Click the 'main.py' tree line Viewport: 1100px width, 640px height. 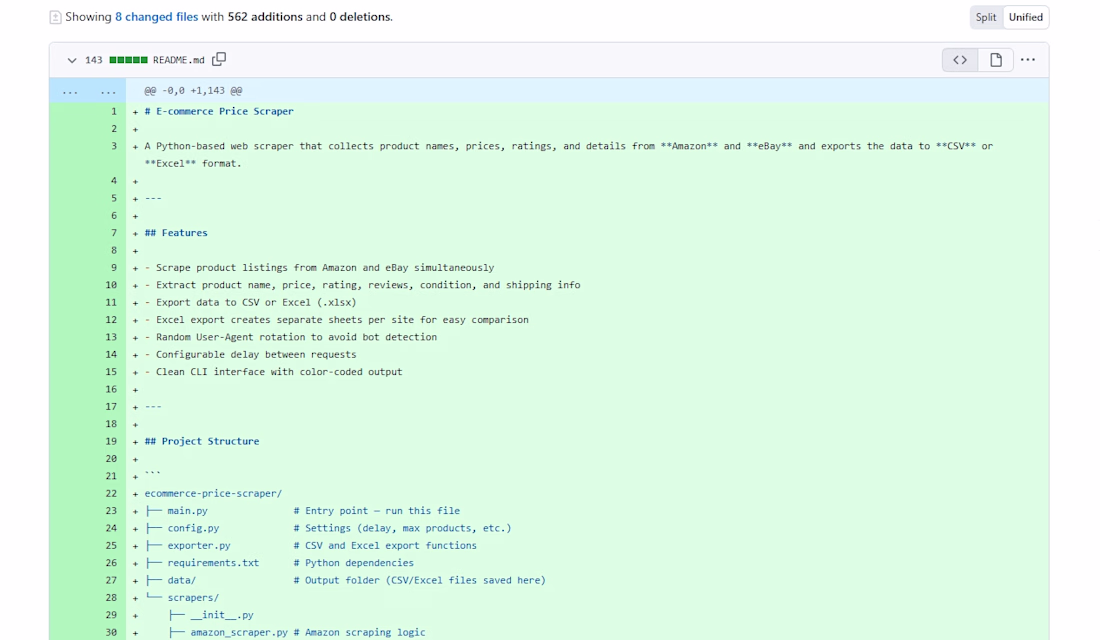point(302,510)
